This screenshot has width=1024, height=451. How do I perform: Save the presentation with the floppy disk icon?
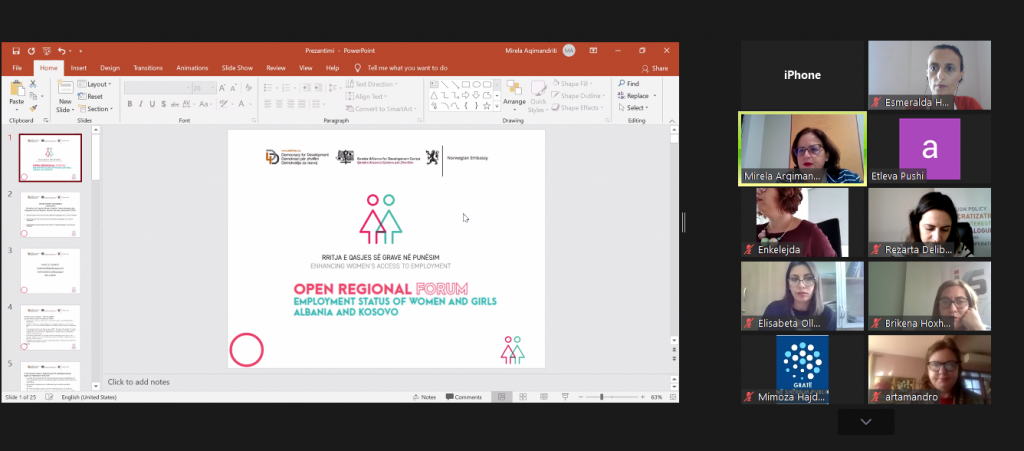point(16,51)
